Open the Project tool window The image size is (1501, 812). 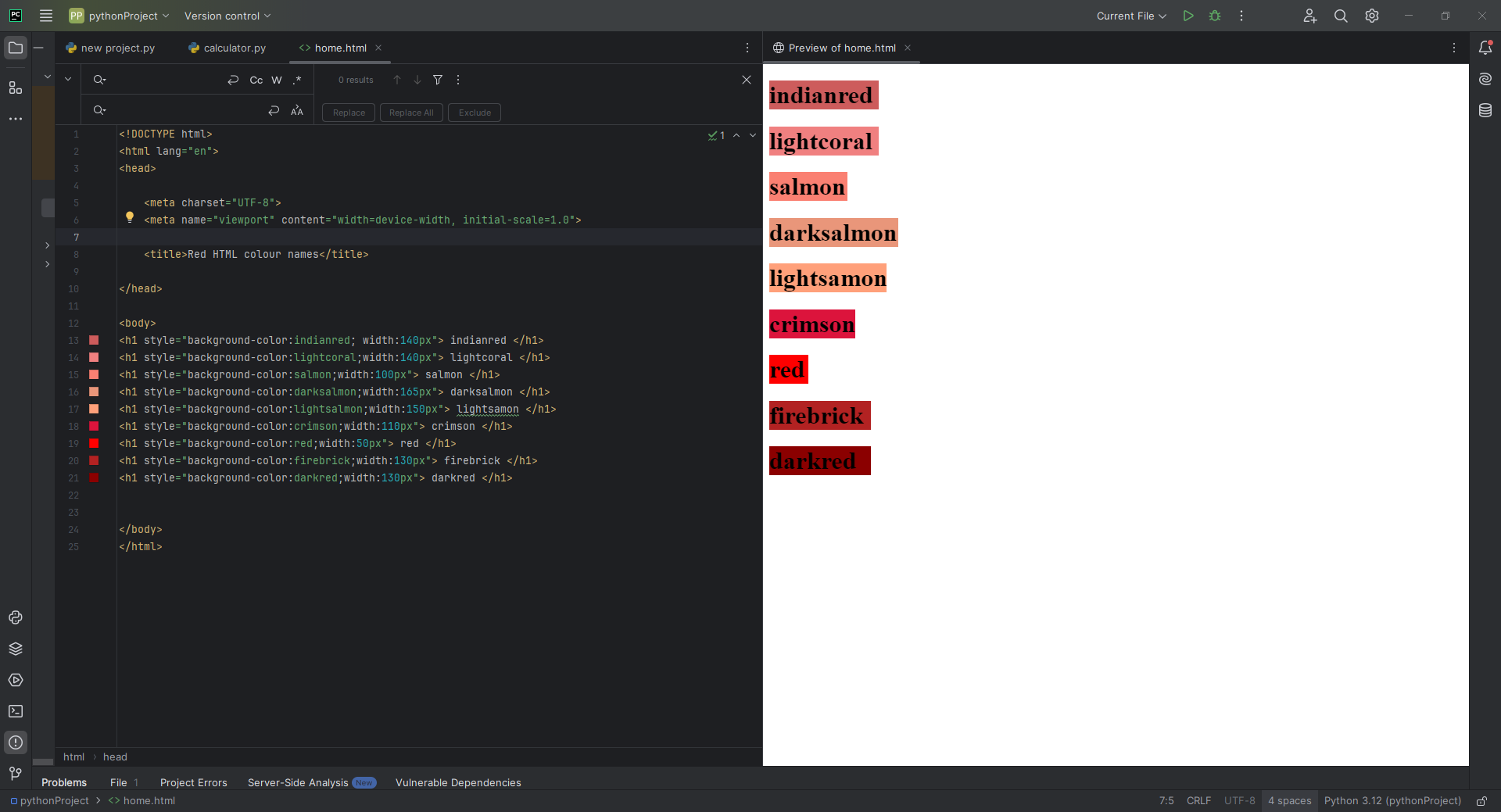pyautogui.click(x=16, y=48)
